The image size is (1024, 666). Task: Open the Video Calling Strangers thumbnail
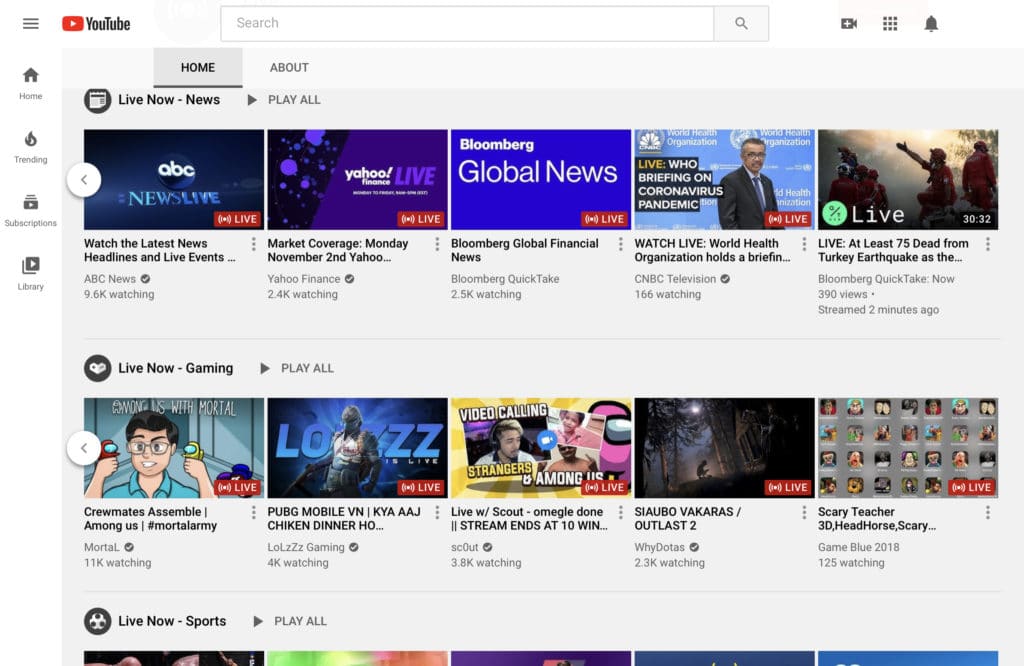pos(541,448)
